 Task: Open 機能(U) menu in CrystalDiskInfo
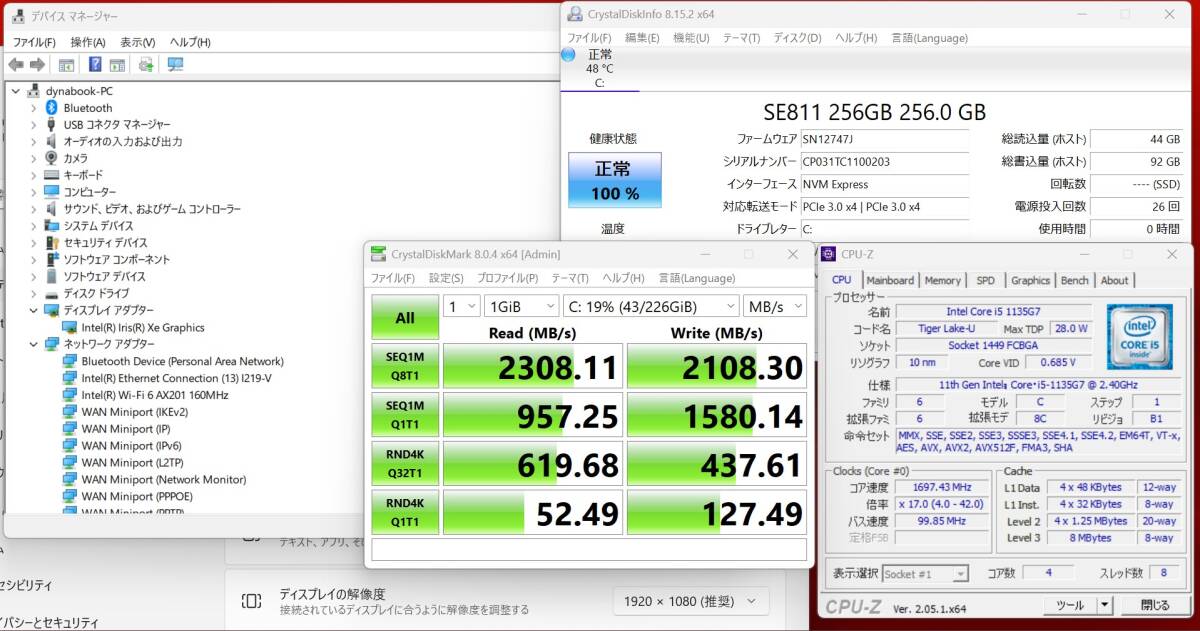[x=691, y=38]
